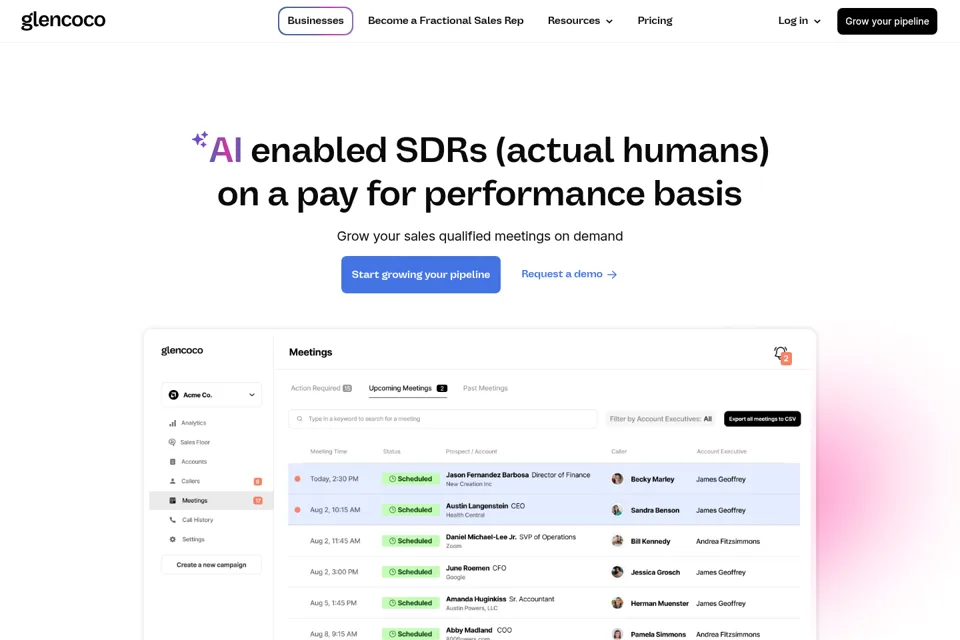960x640 pixels.
Task: Click Jason Fernandez Barbosa prospect name
Action: pyautogui.click(x=487, y=475)
